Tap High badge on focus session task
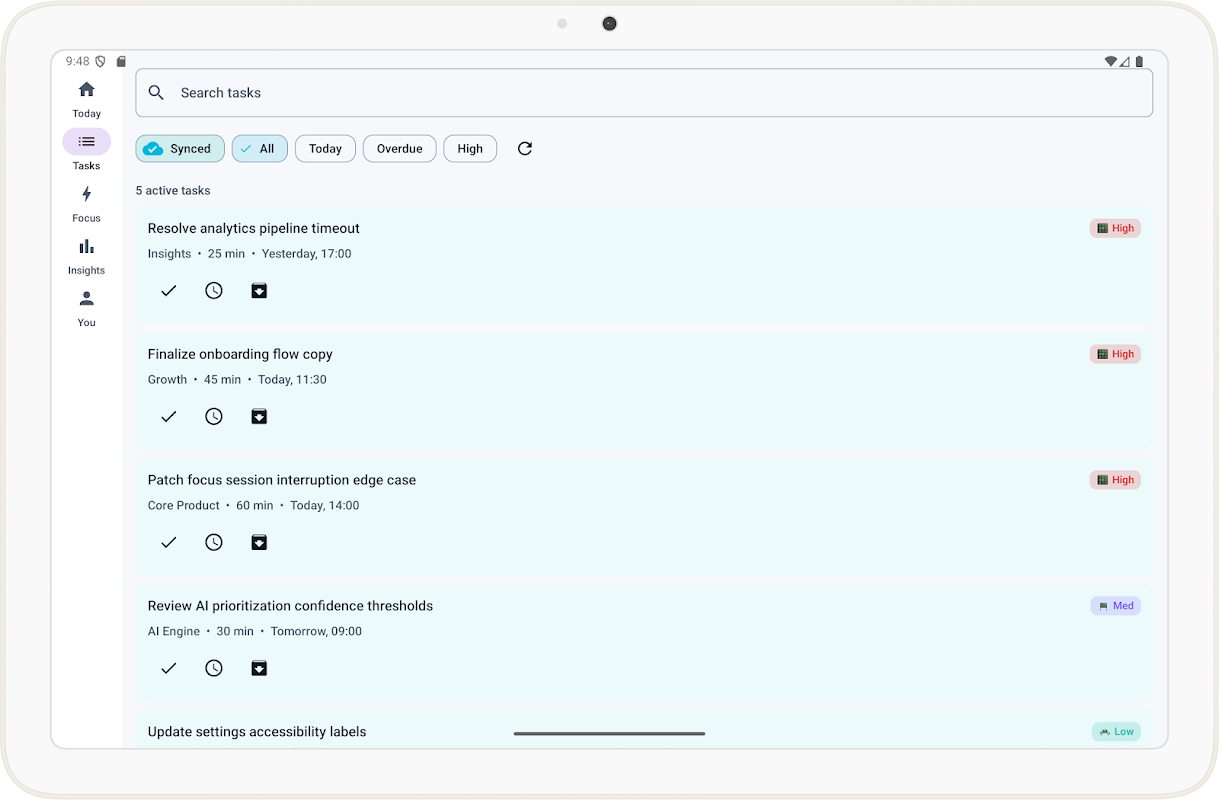 pos(1115,480)
